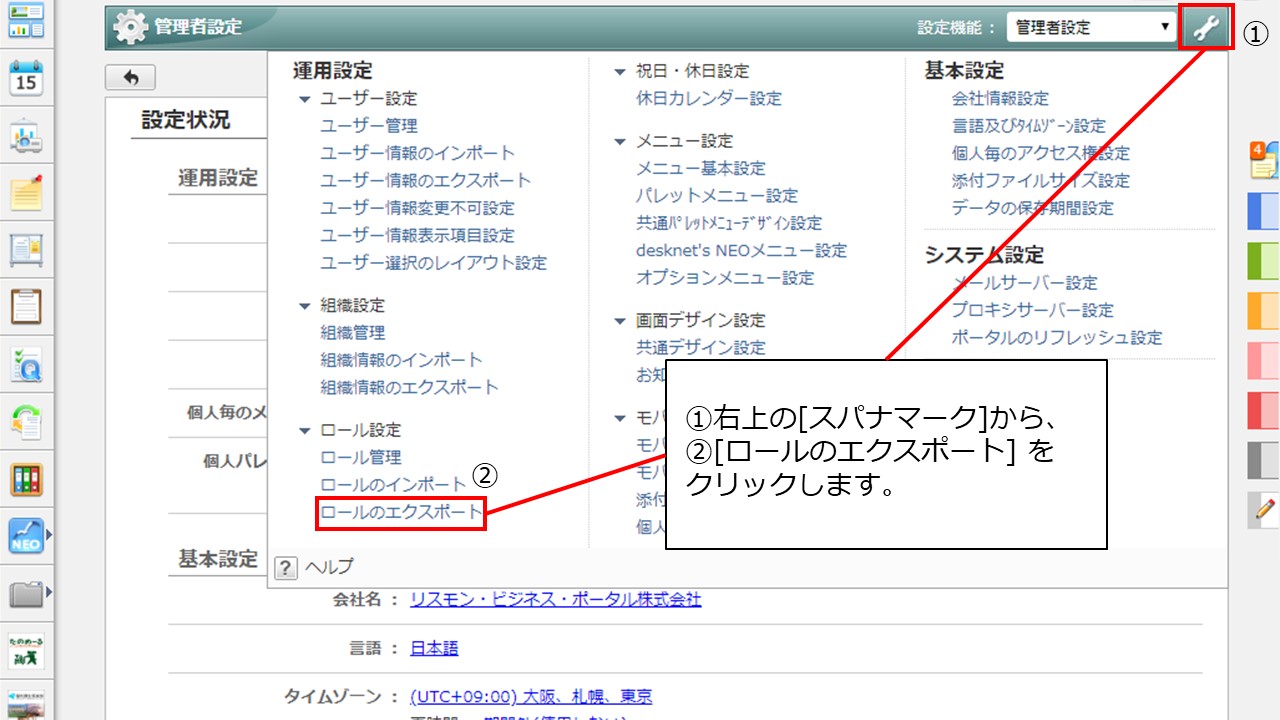Click the pencil edit icon on right
The image size is (1280, 720).
tap(1265, 509)
